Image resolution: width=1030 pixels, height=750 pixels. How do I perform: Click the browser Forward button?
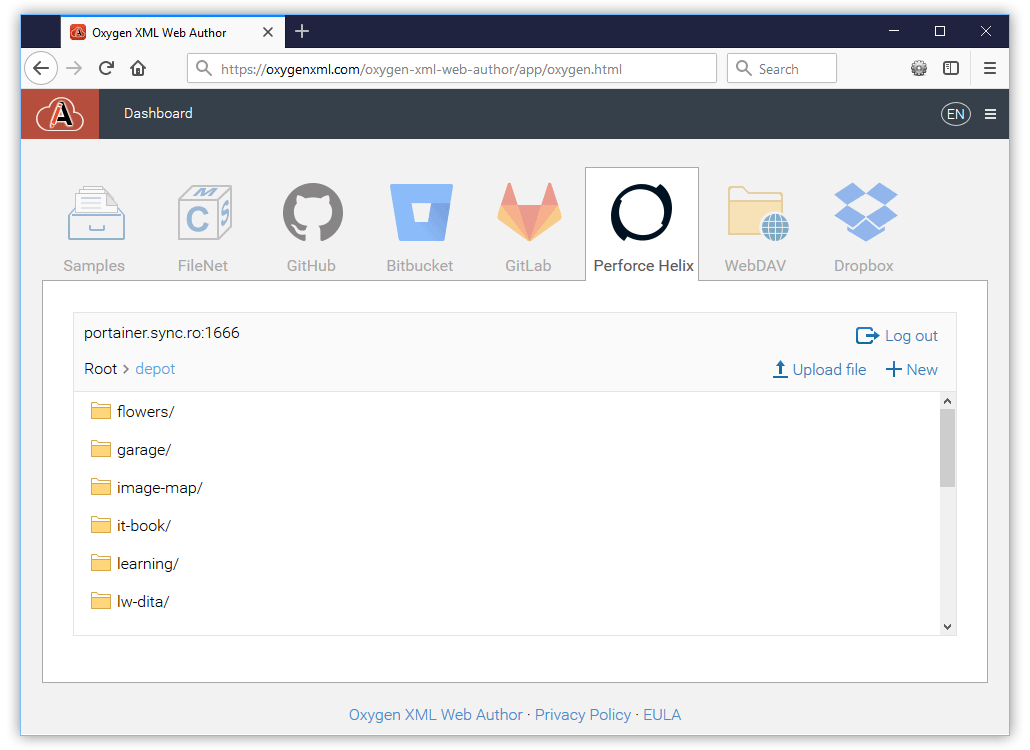click(x=74, y=68)
